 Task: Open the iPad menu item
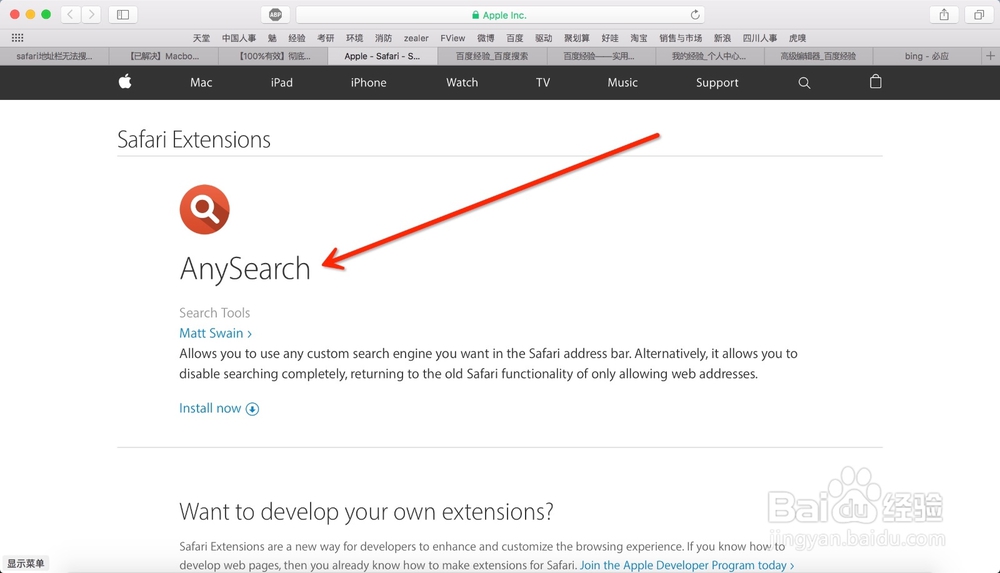281,82
